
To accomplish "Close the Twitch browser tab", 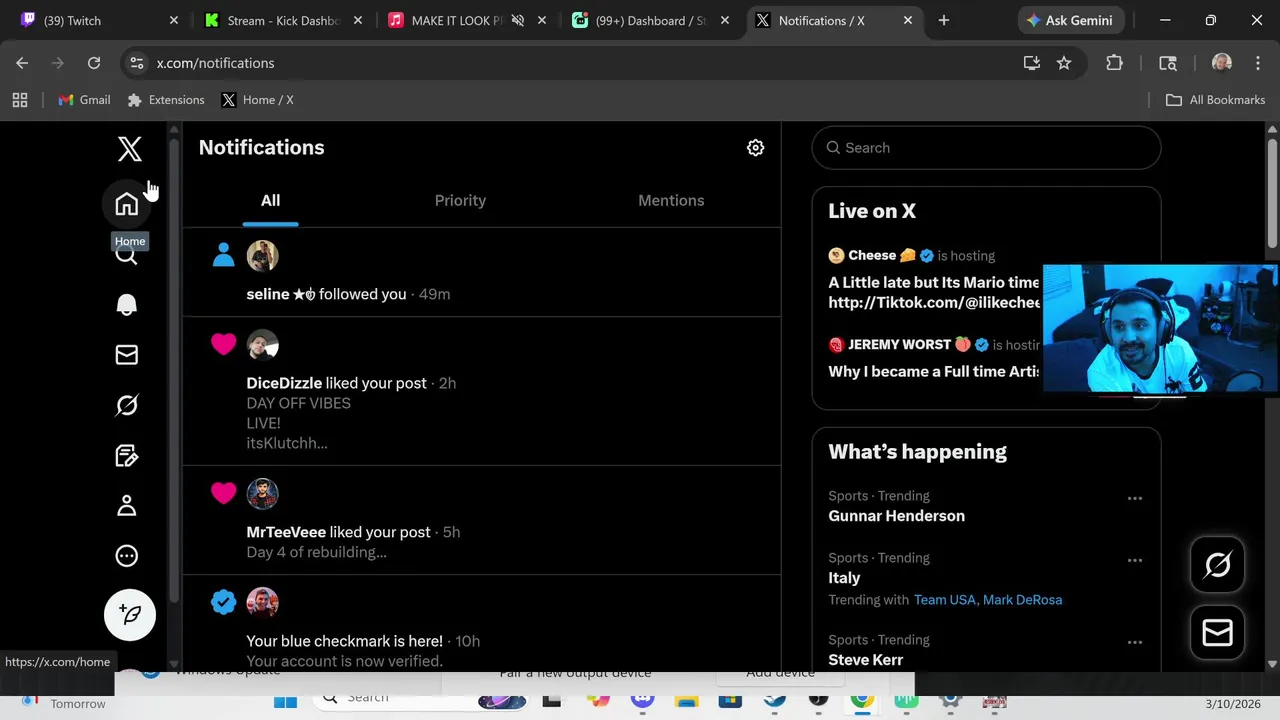I will (173, 20).
